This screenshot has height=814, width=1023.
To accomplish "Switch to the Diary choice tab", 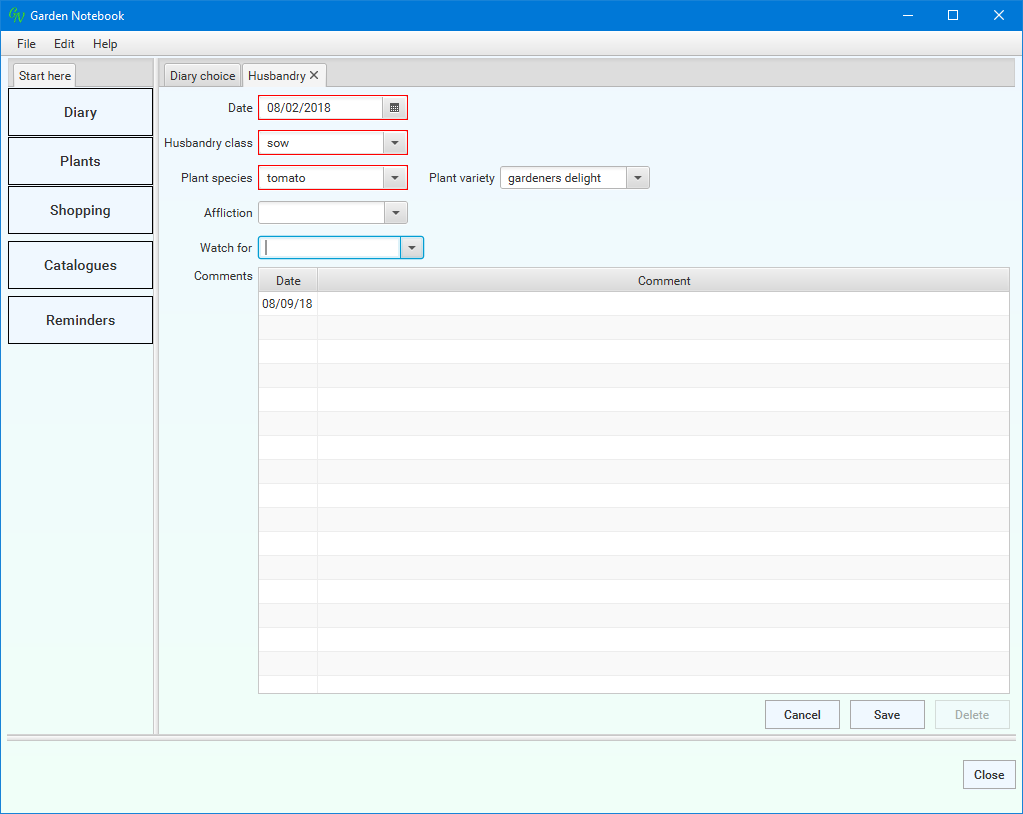I will [202, 76].
